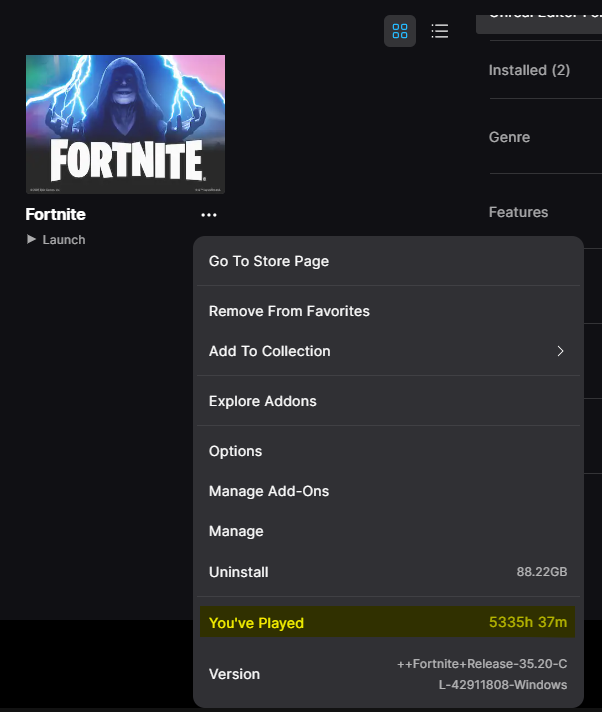
Task: Click the 88.22GB install size
Action: click(x=542, y=572)
